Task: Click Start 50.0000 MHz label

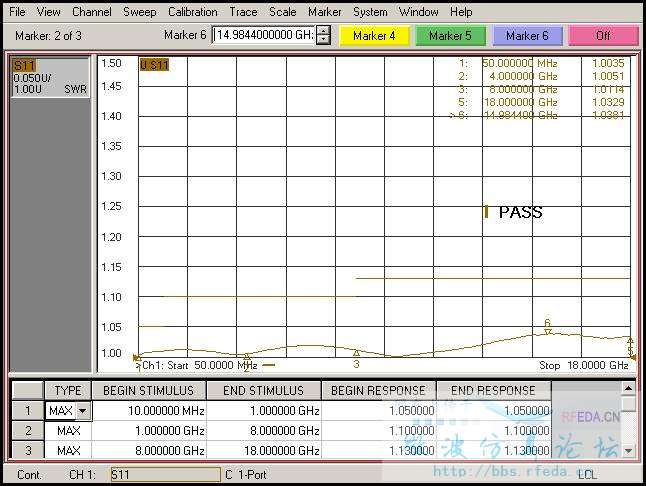Action: [199, 365]
